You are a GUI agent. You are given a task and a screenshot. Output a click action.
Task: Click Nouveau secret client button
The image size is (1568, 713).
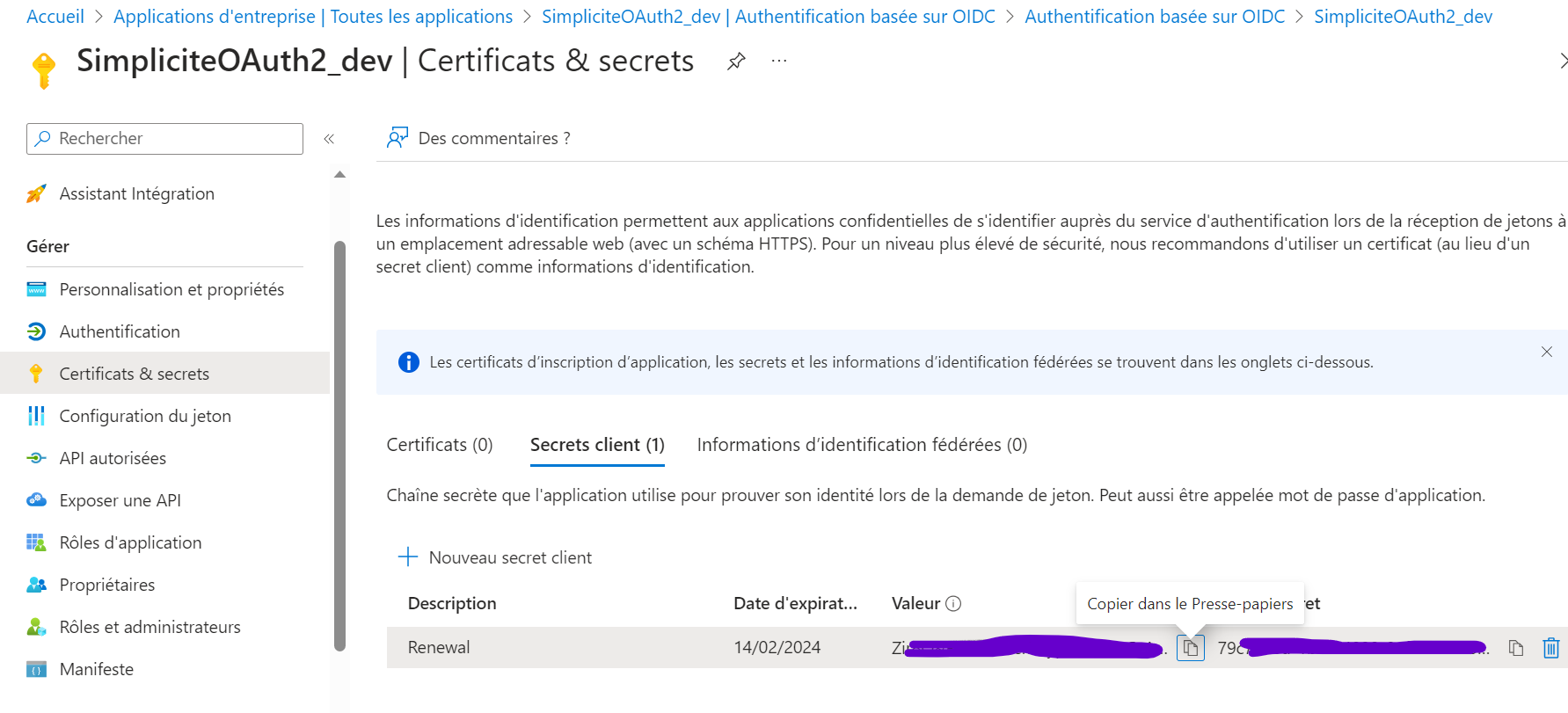tap(495, 557)
